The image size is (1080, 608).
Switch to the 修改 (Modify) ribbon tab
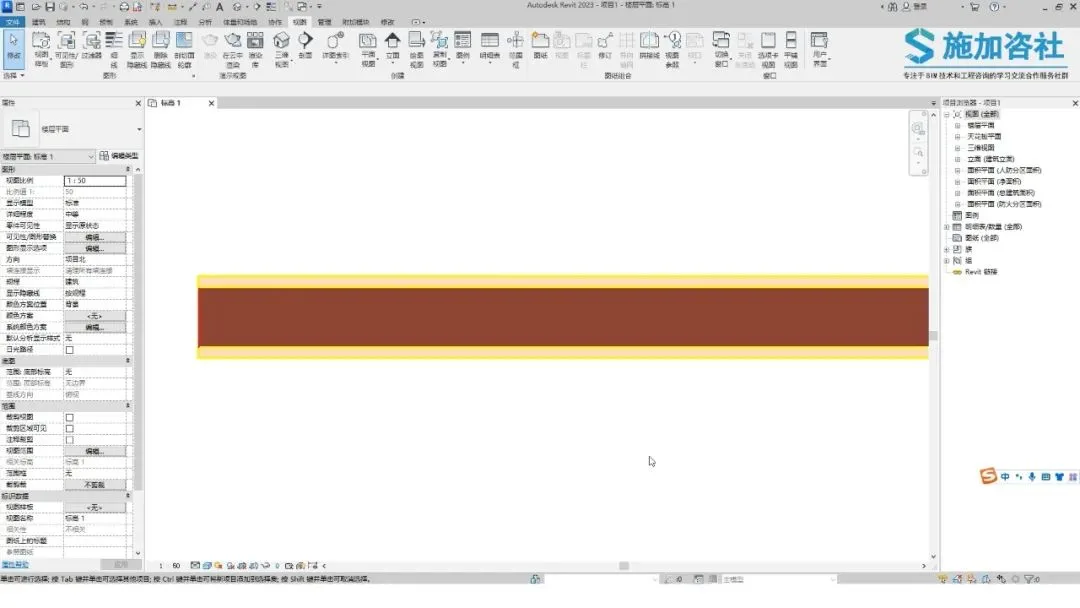pos(388,22)
